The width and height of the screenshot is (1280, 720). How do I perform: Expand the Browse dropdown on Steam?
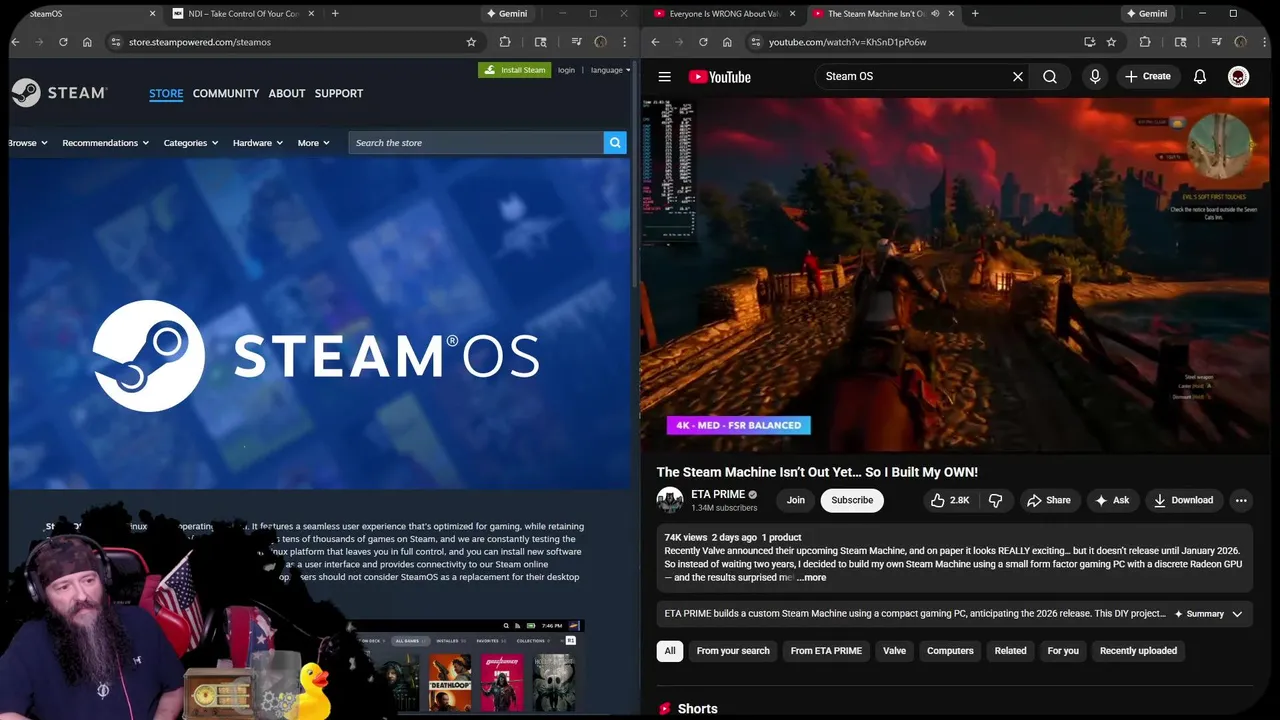pos(28,143)
